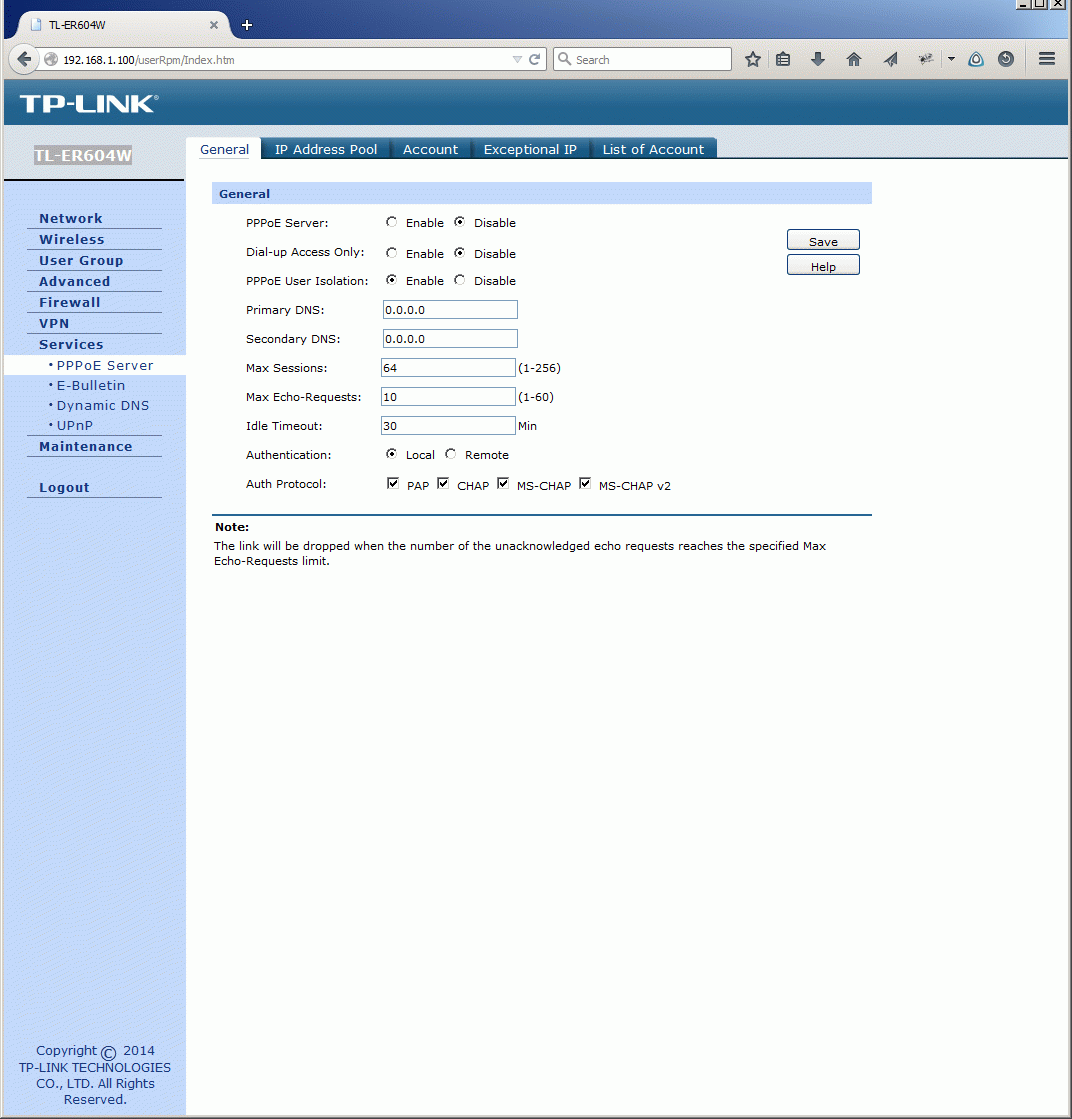This screenshot has height=1119, width=1072.
Task: Enable the PPPoE Server radio option
Action: [x=391, y=222]
